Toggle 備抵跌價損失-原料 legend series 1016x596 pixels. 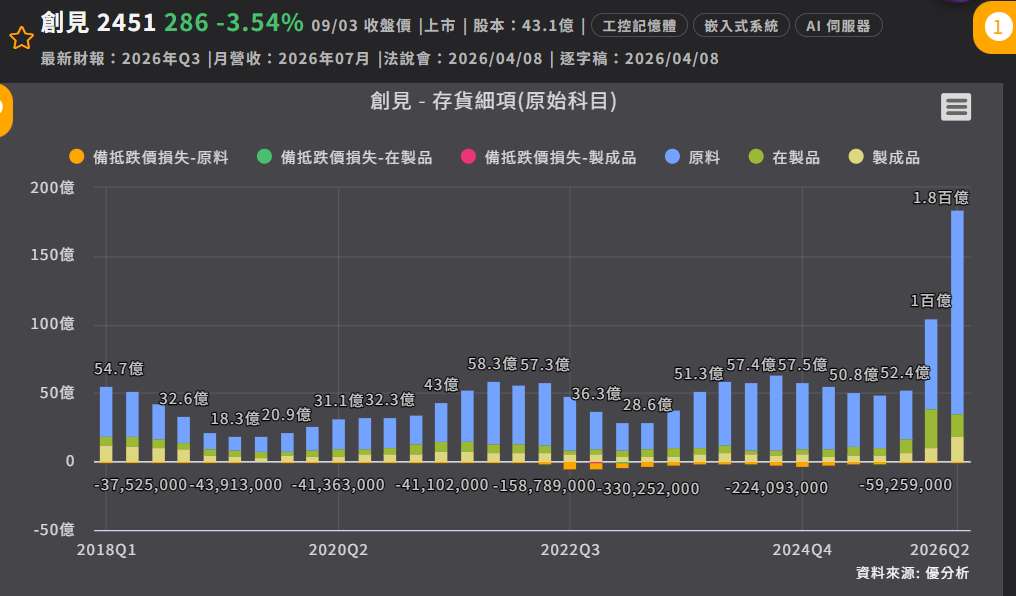click(149, 157)
